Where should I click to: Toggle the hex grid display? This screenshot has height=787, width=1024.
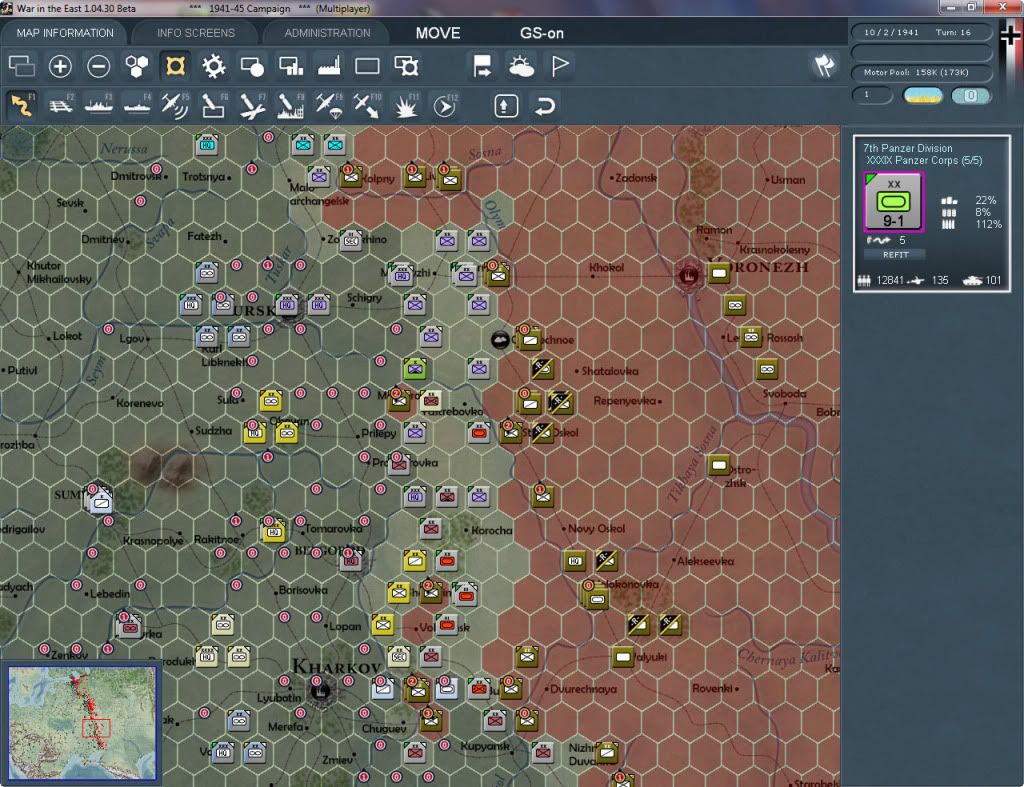tap(136, 66)
